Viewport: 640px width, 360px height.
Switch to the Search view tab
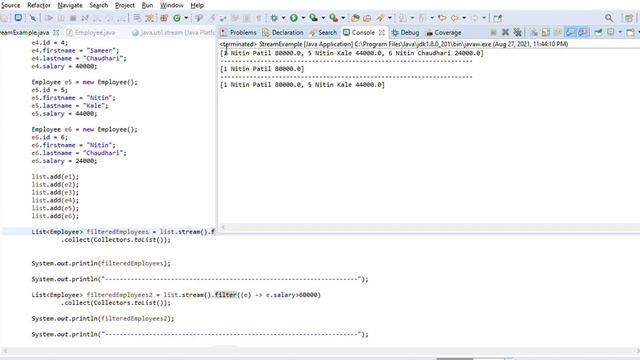pos(323,32)
